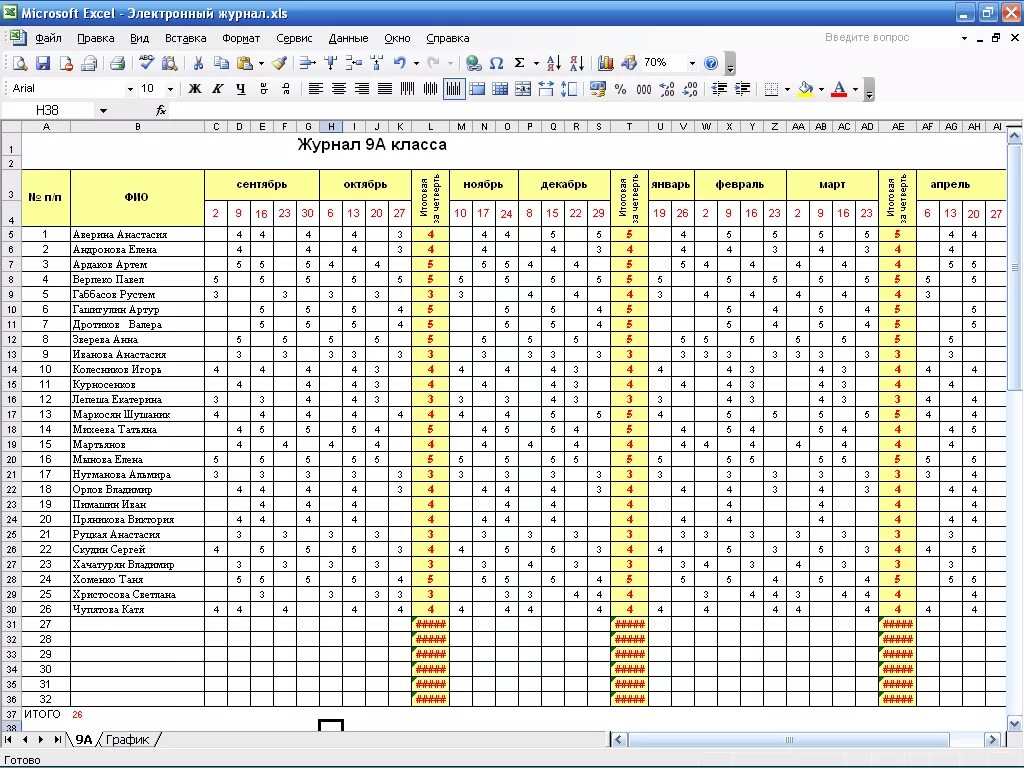Image resolution: width=1024 pixels, height=768 pixels.
Task: Apply yellow fill color bucket
Action: tap(806, 89)
